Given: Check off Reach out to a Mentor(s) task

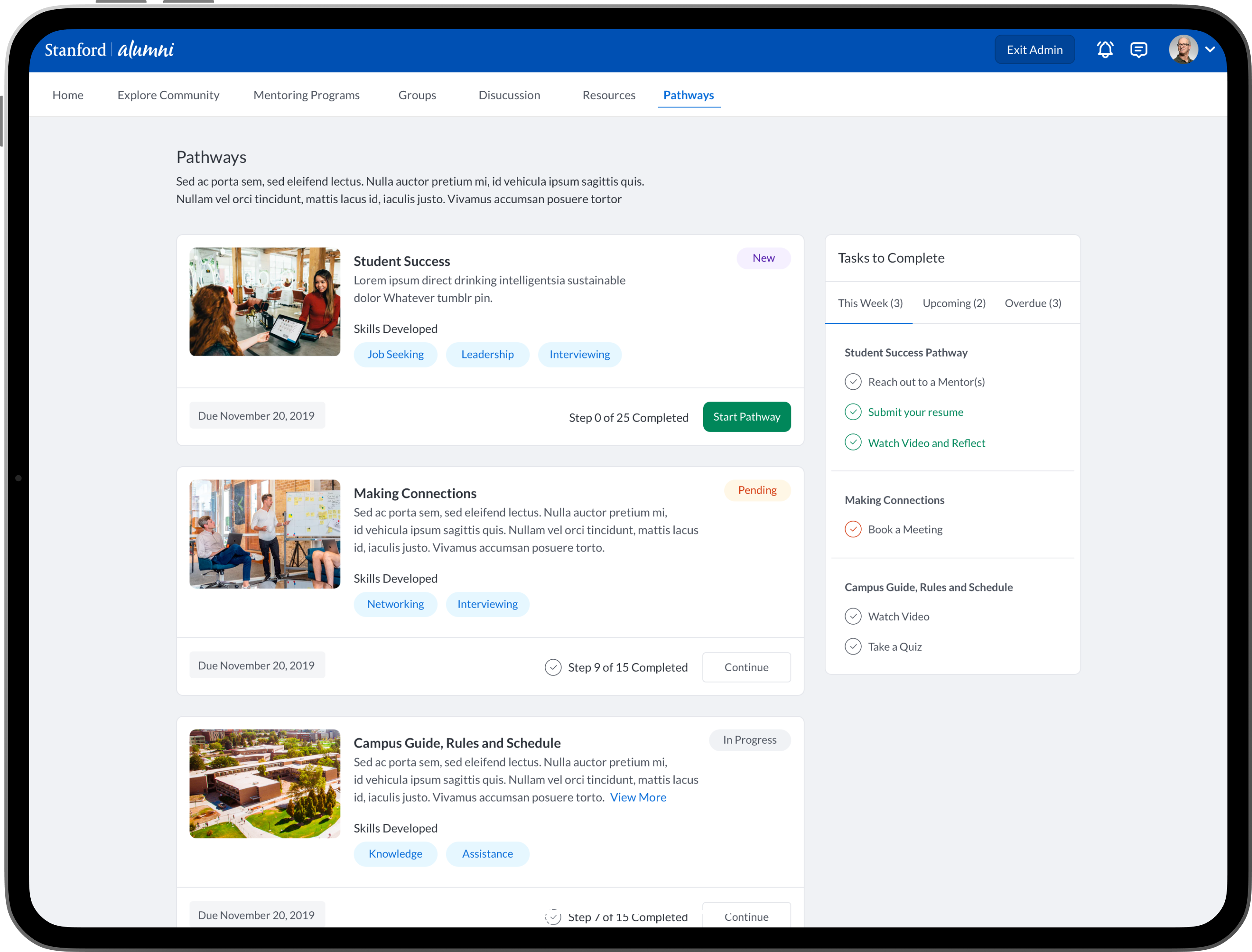Looking at the screenshot, I should [853, 382].
